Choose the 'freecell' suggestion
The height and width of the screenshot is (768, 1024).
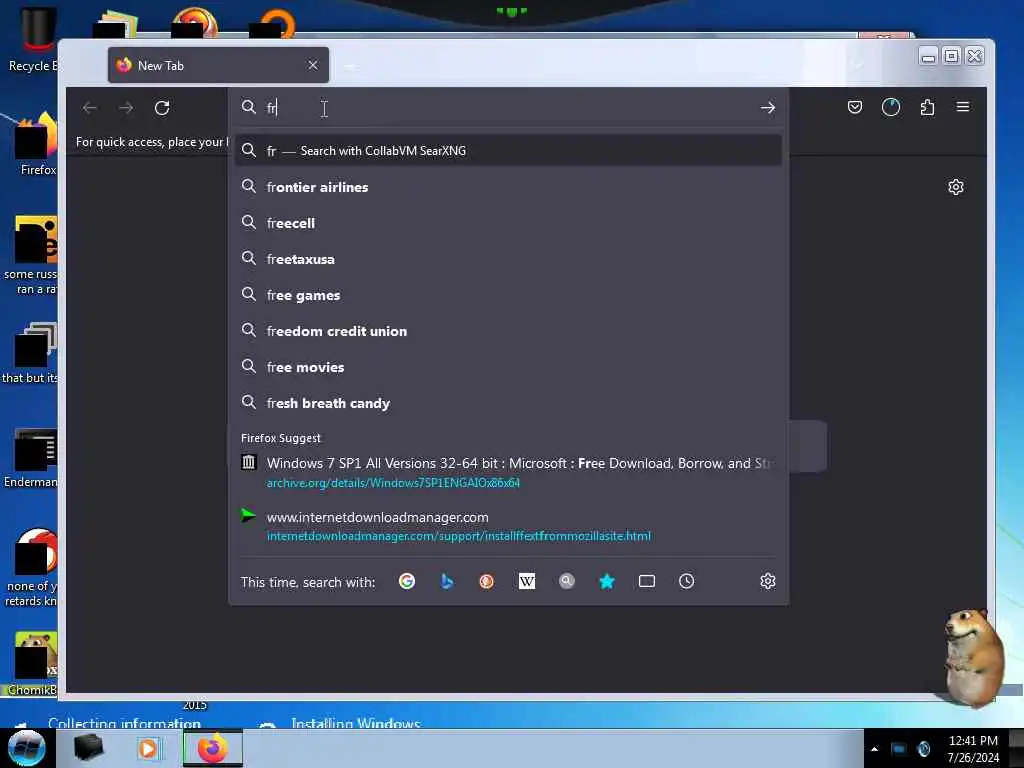click(508, 223)
